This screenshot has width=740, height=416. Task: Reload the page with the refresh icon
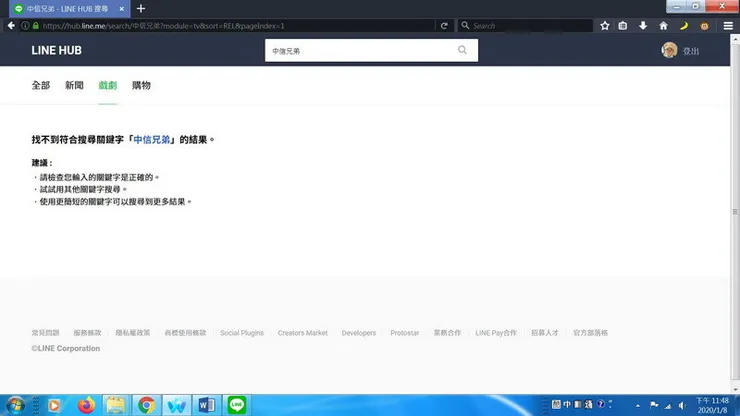(444, 26)
